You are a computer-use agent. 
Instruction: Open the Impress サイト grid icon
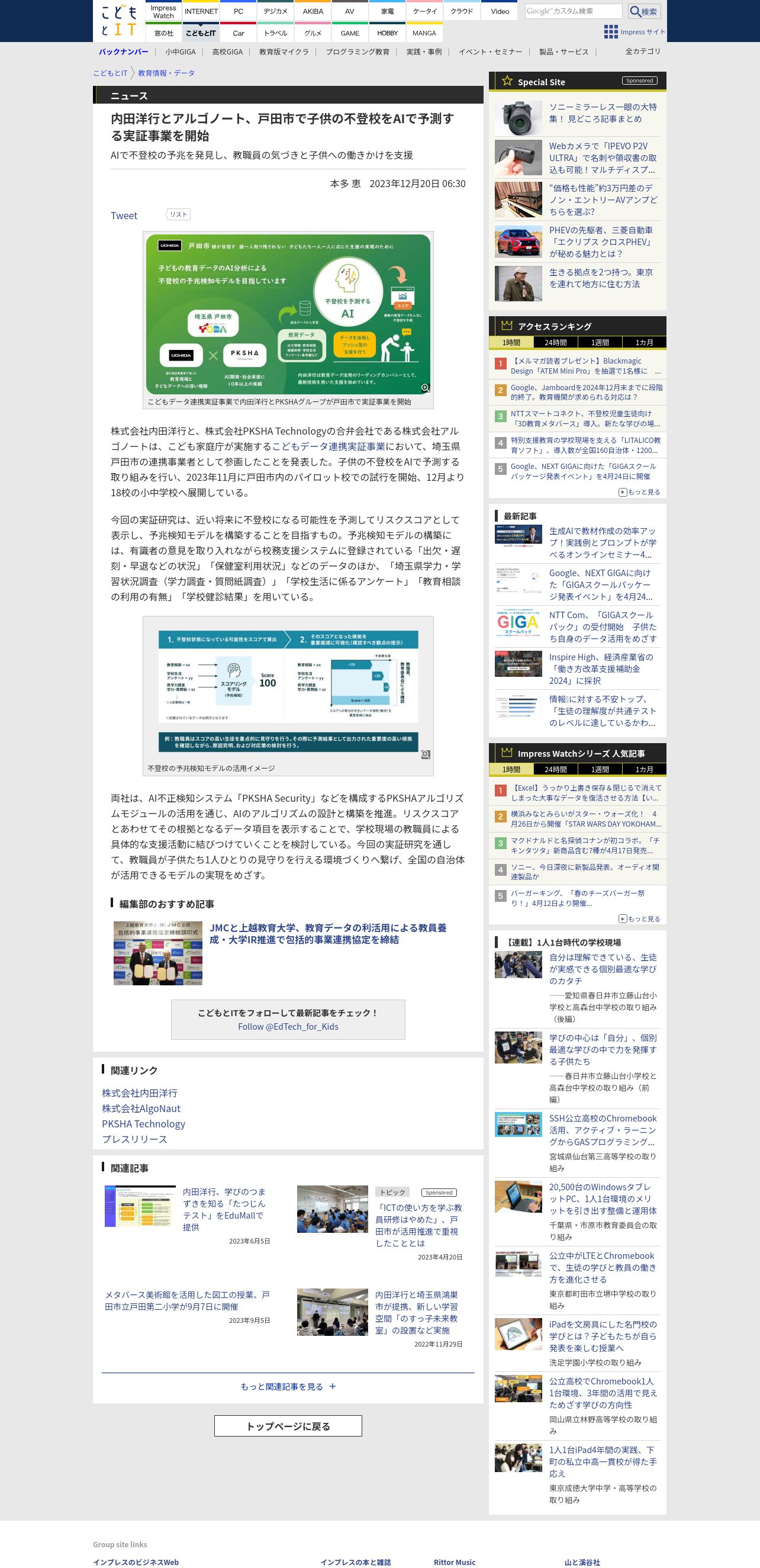click(610, 31)
